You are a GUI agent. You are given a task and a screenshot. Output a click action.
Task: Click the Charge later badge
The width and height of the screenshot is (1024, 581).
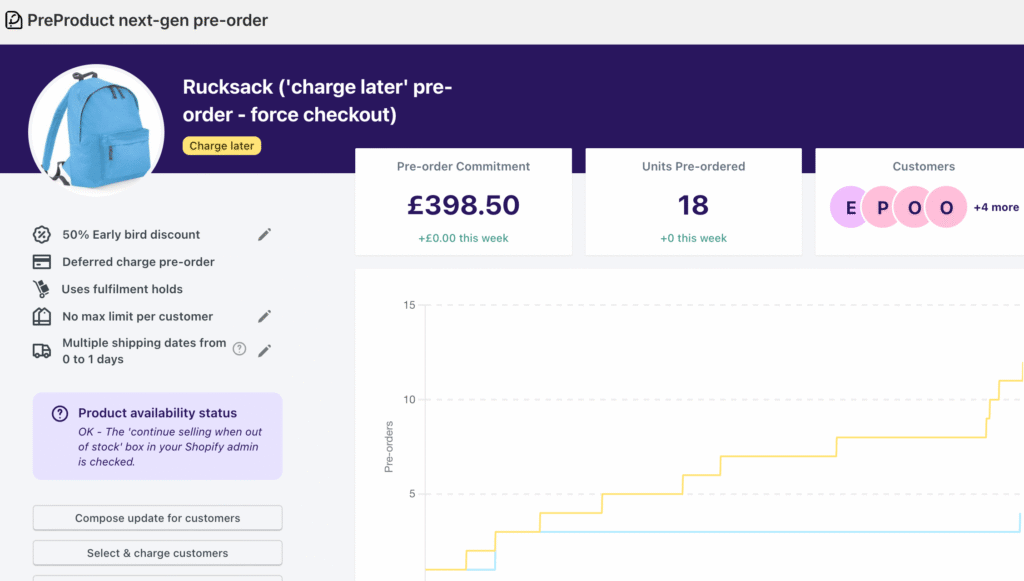(x=222, y=146)
